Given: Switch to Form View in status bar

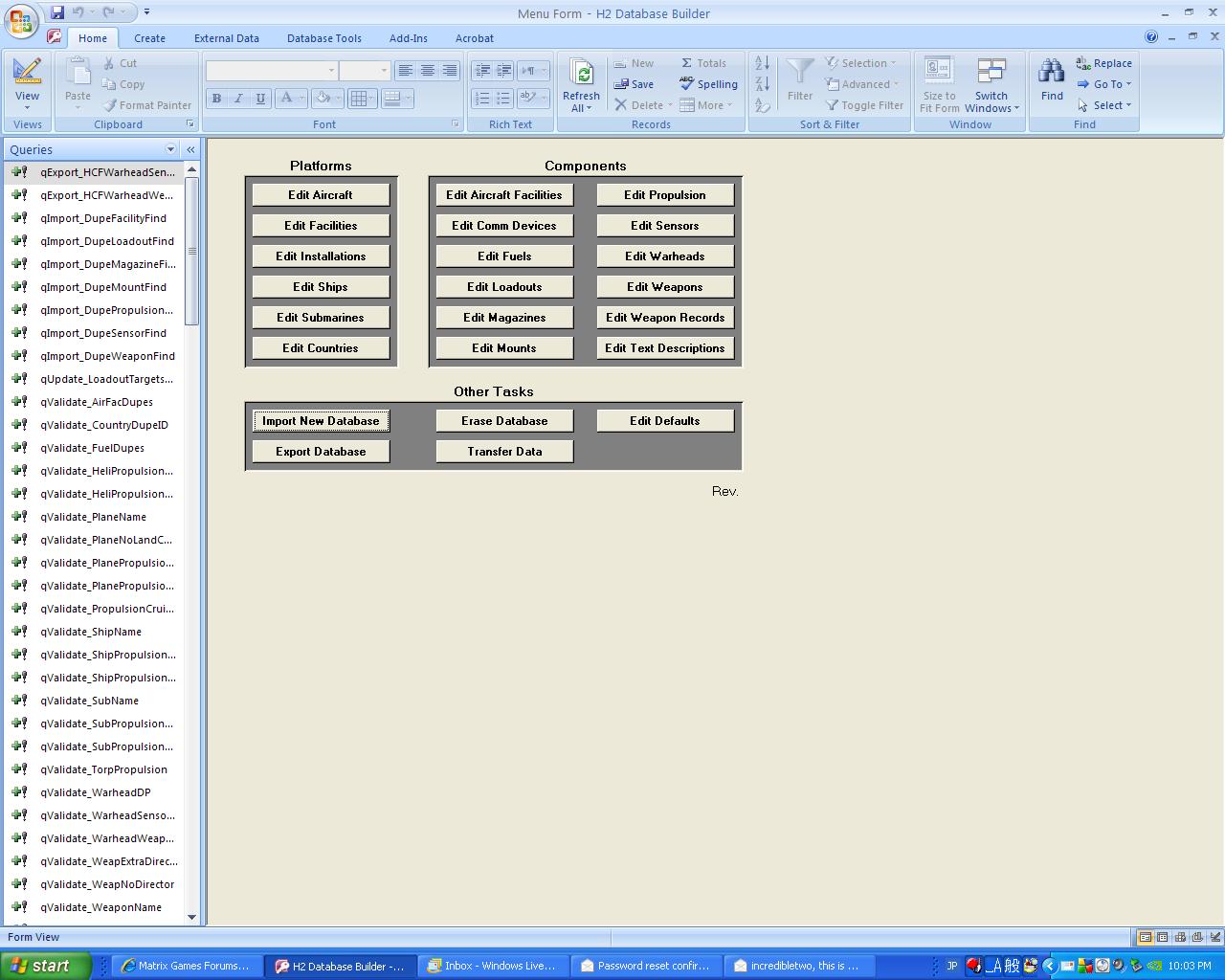Looking at the screenshot, I should [x=1145, y=937].
